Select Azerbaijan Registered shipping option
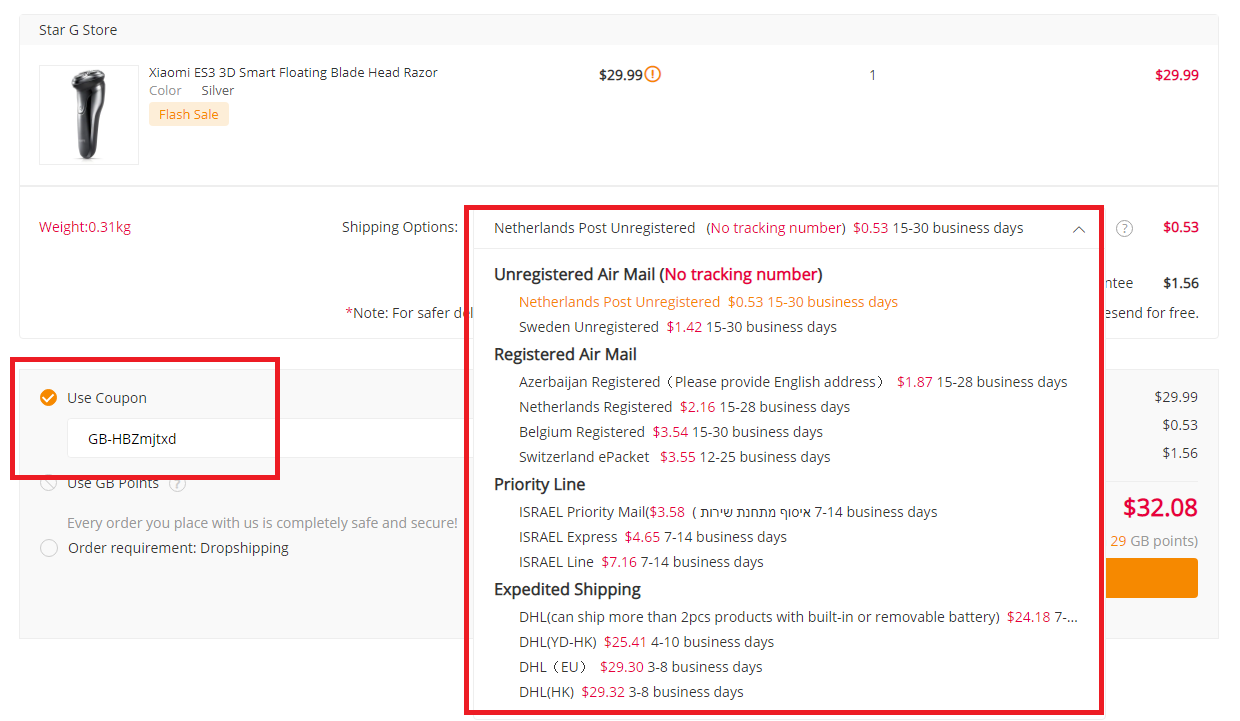Image resolution: width=1240 pixels, height=721 pixels. (792, 382)
